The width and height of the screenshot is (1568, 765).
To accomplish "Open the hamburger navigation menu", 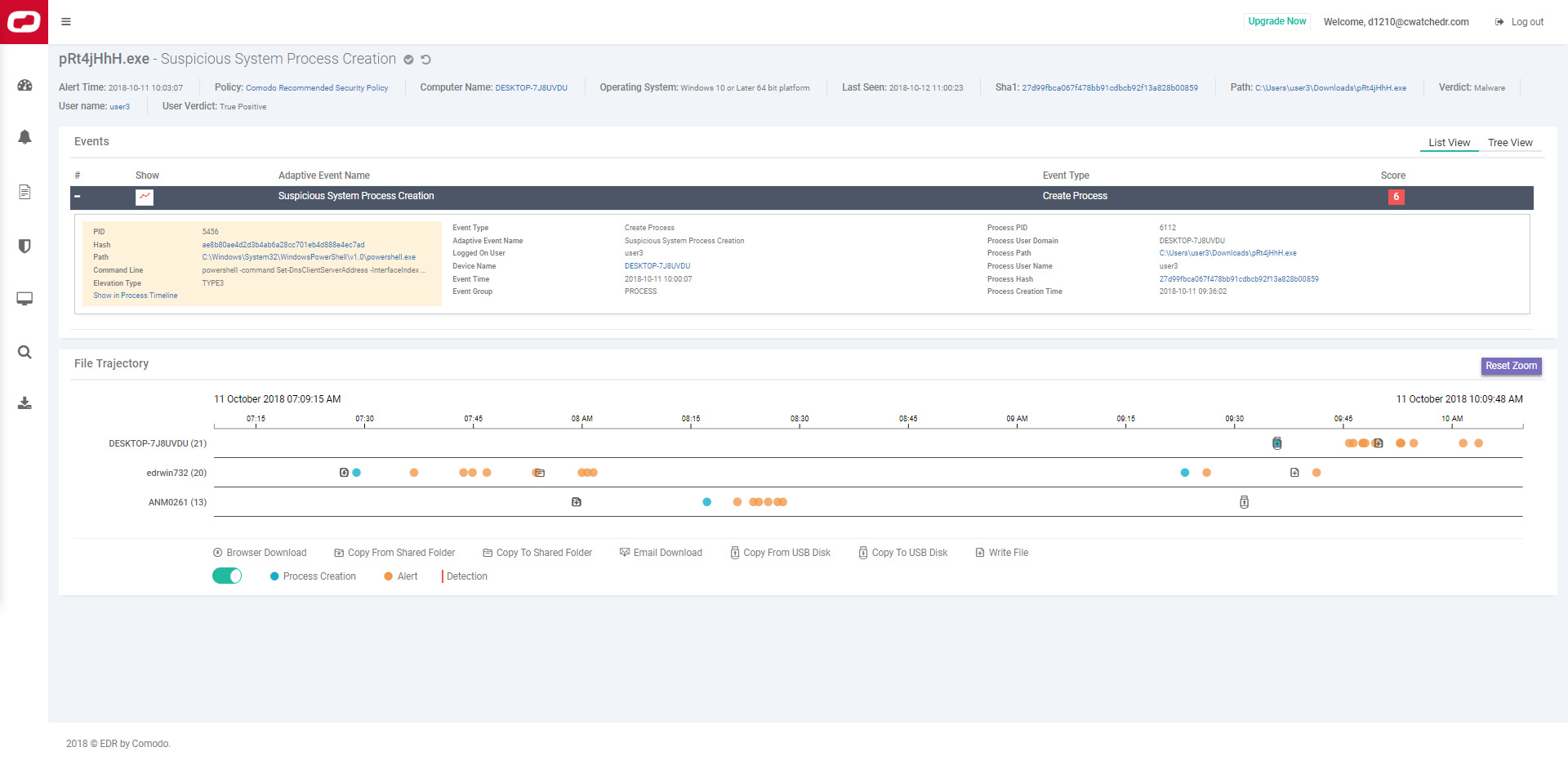I will (67, 22).
